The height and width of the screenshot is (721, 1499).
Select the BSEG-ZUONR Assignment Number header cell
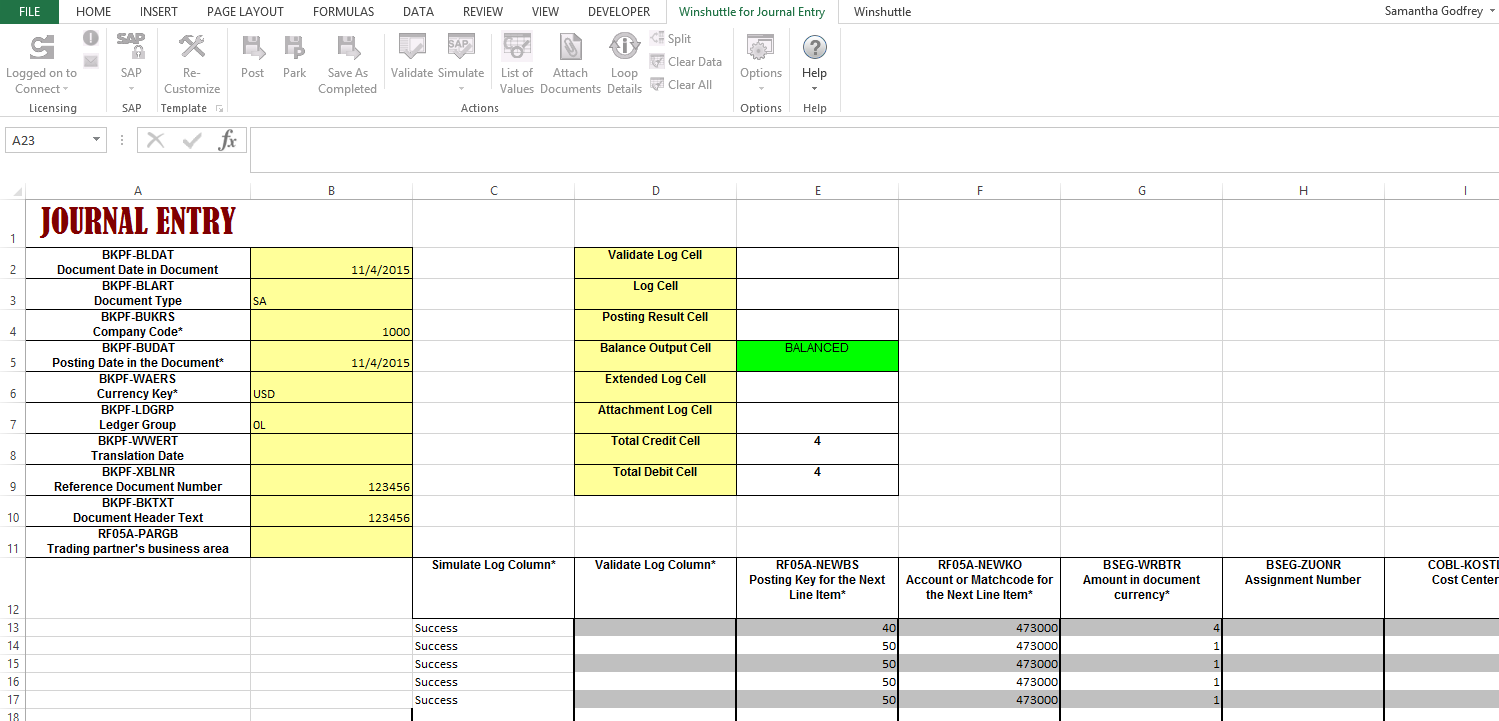tap(1303, 588)
